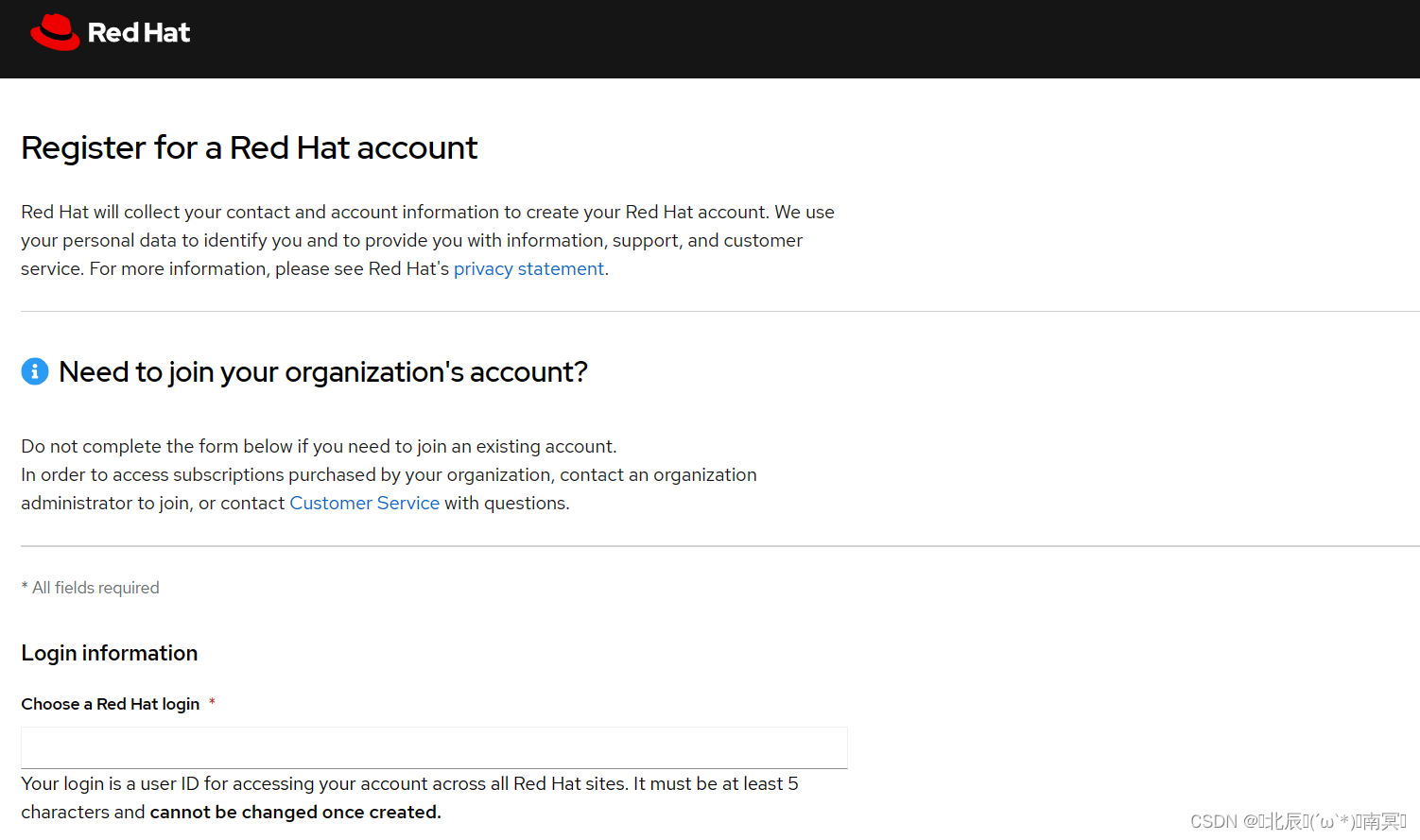The height and width of the screenshot is (840, 1420).
Task: Click the 'Need to join your organization's account?' heading
Action: click(x=323, y=372)
